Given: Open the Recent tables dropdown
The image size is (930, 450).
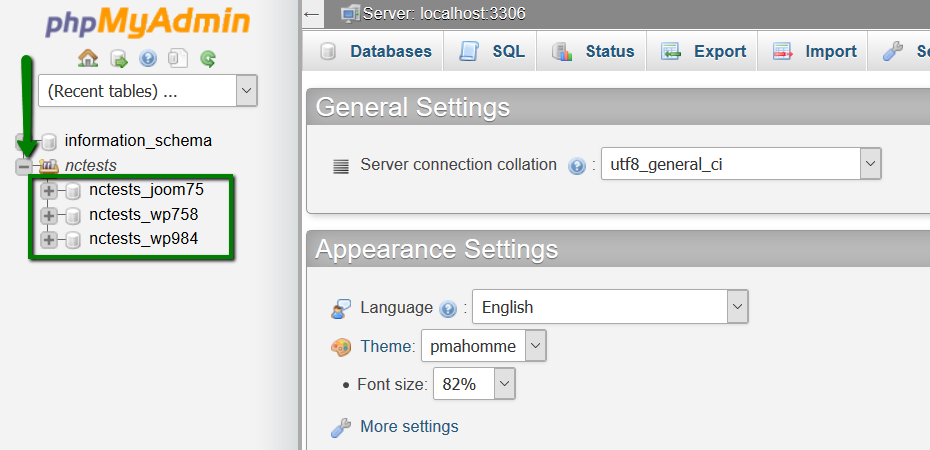Looking at the screenshot, I should click(148, 91).
